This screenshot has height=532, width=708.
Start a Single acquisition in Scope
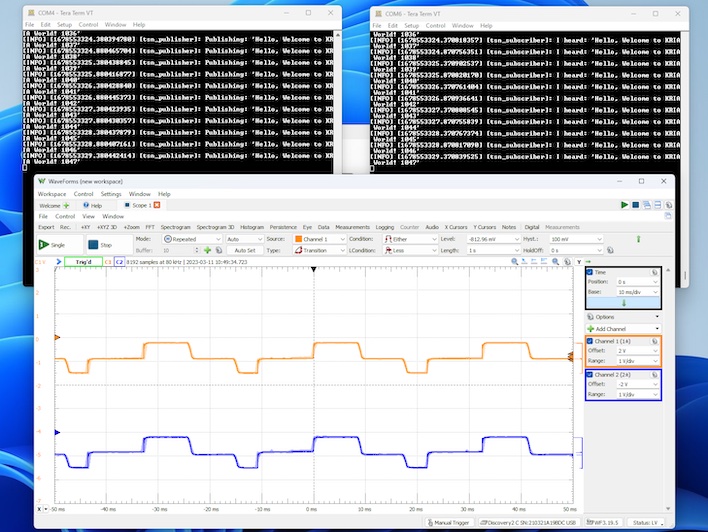[x=60, y=245]
